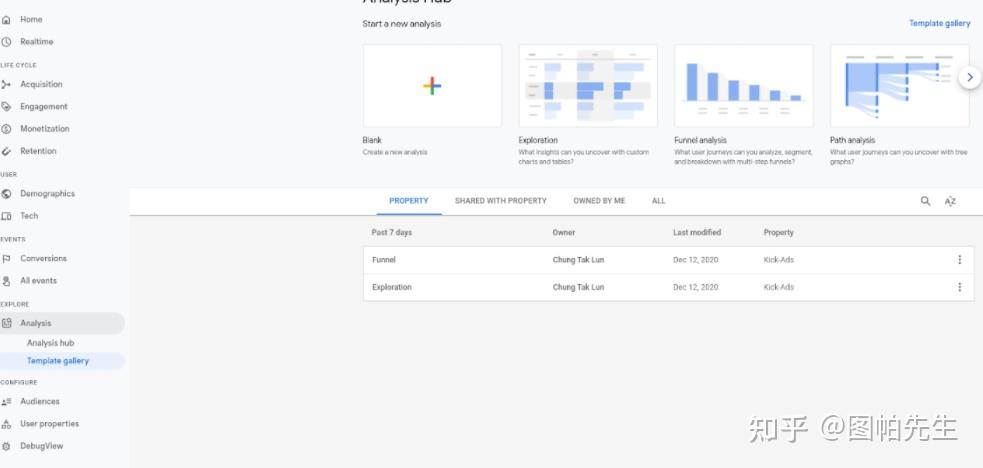The height and width of the screenshot is (468, 983).
Task: Click the Tech devices icon
Action: pos(6,216)
